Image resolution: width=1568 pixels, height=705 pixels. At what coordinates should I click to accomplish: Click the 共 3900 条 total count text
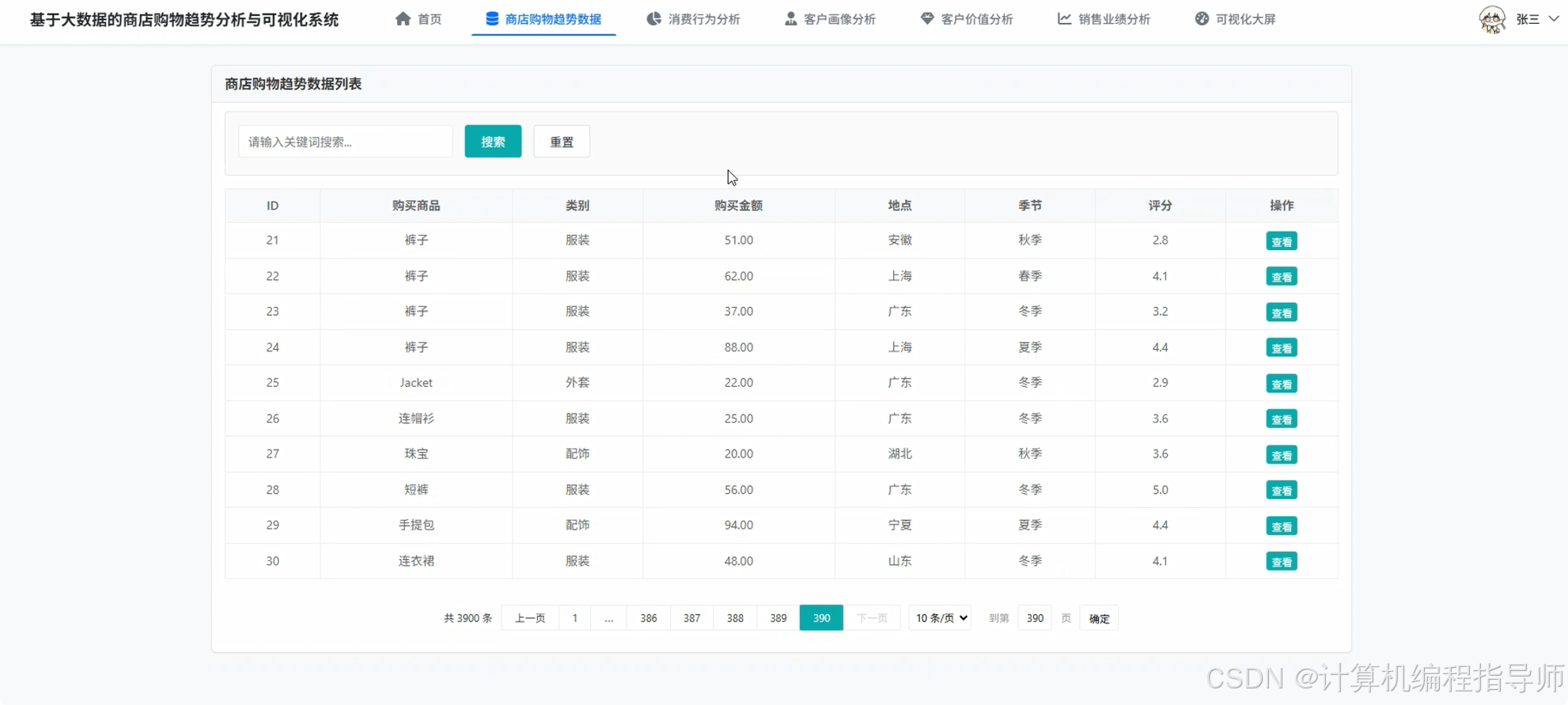[468, 618]
